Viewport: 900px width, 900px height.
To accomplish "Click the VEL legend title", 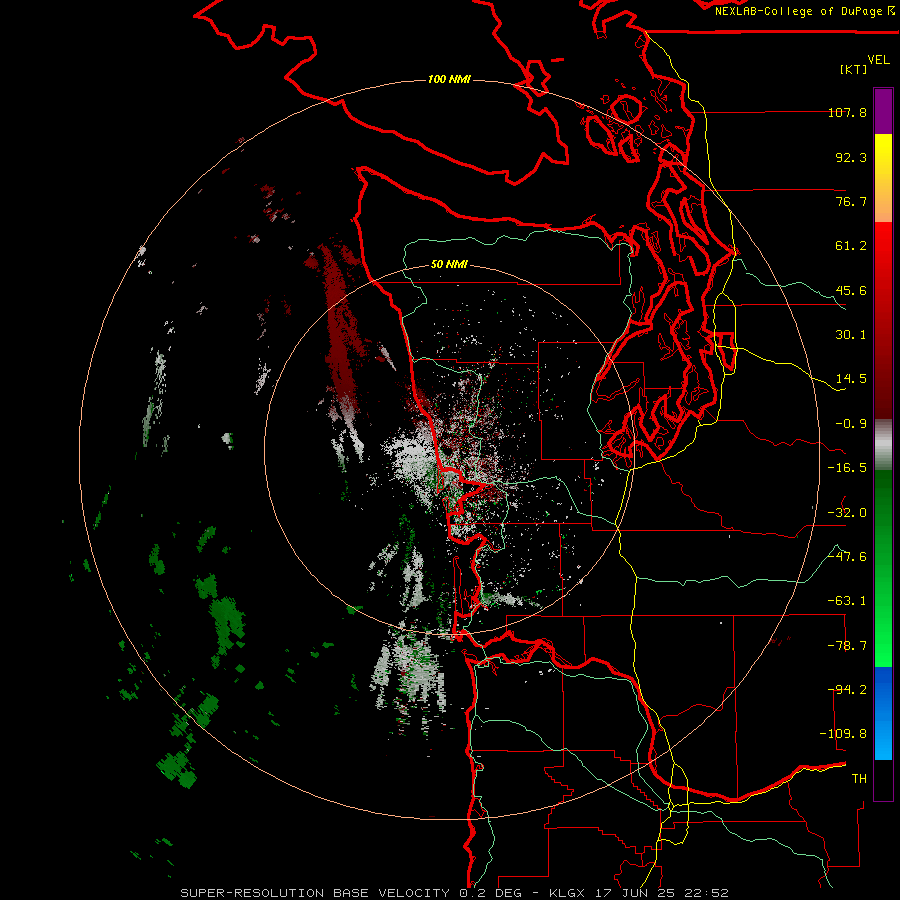I will point(878,59).
